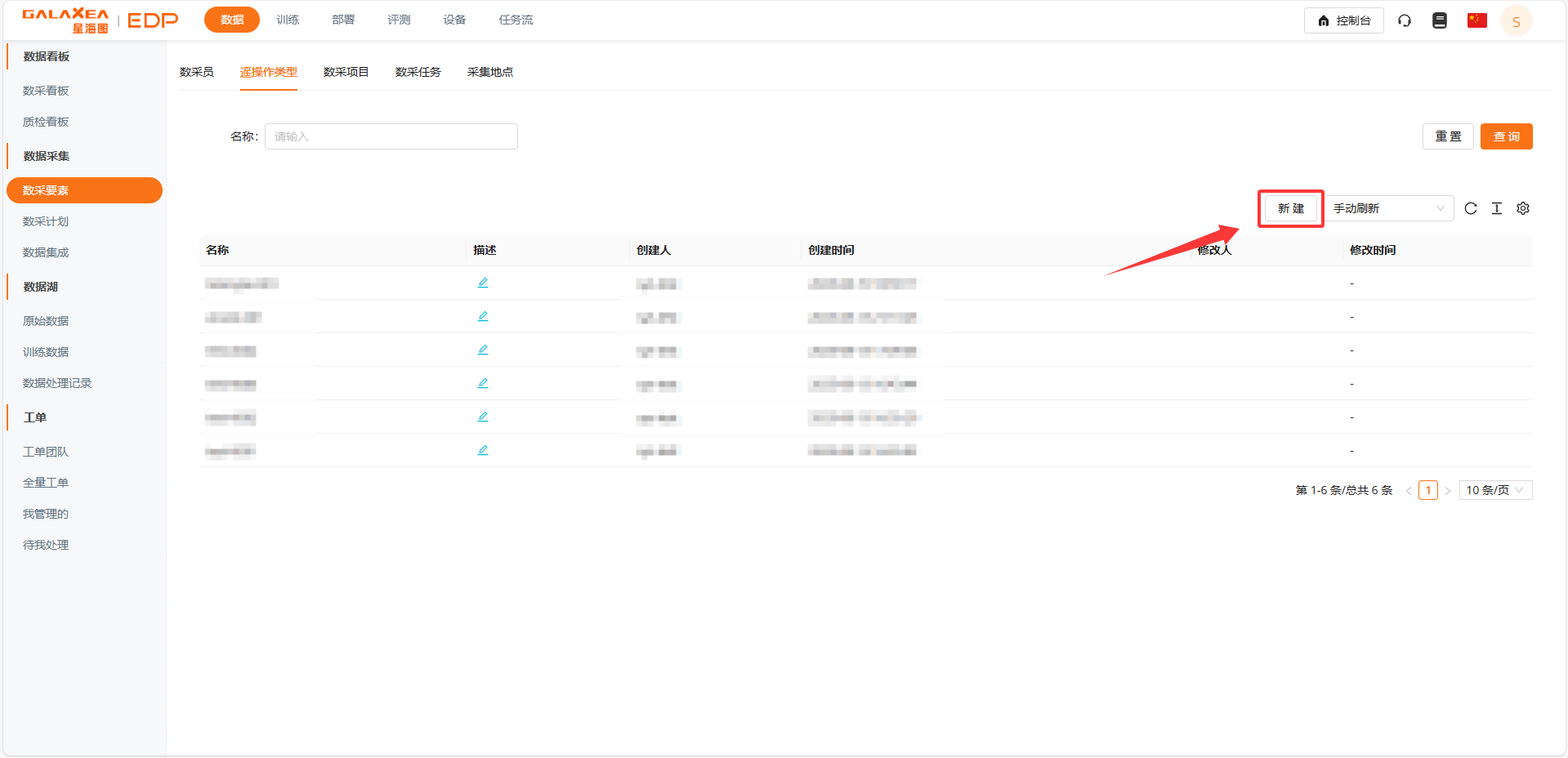Click the edit pencil in the last row

[x=483, y=450]
